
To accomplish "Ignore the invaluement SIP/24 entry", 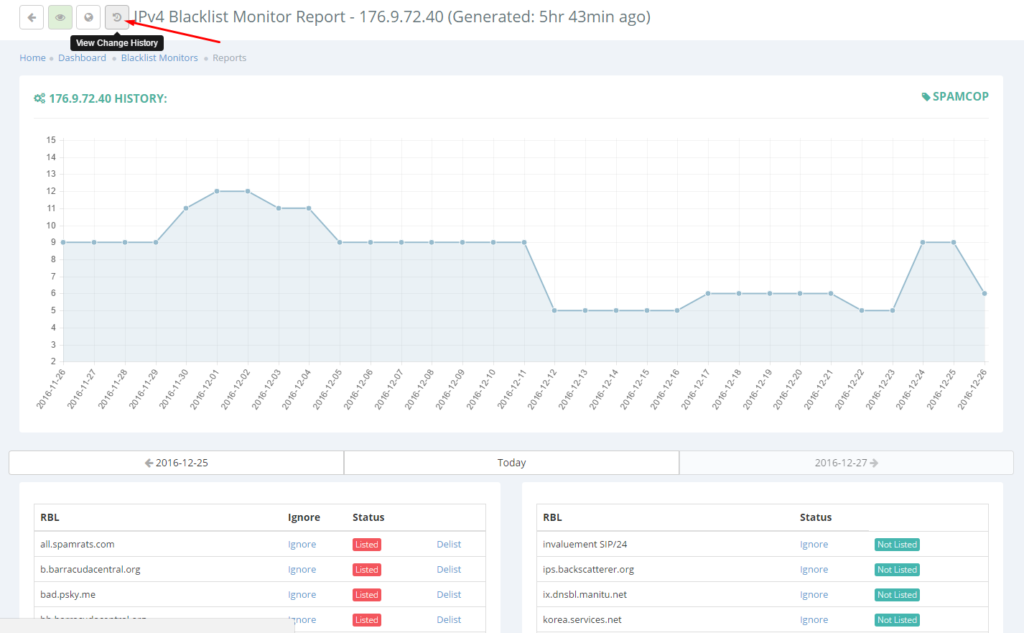I will [x=814, y=544].
